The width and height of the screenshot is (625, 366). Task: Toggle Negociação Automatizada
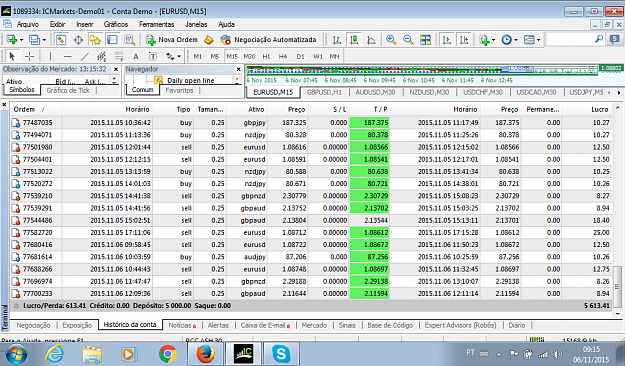(268, 40)
